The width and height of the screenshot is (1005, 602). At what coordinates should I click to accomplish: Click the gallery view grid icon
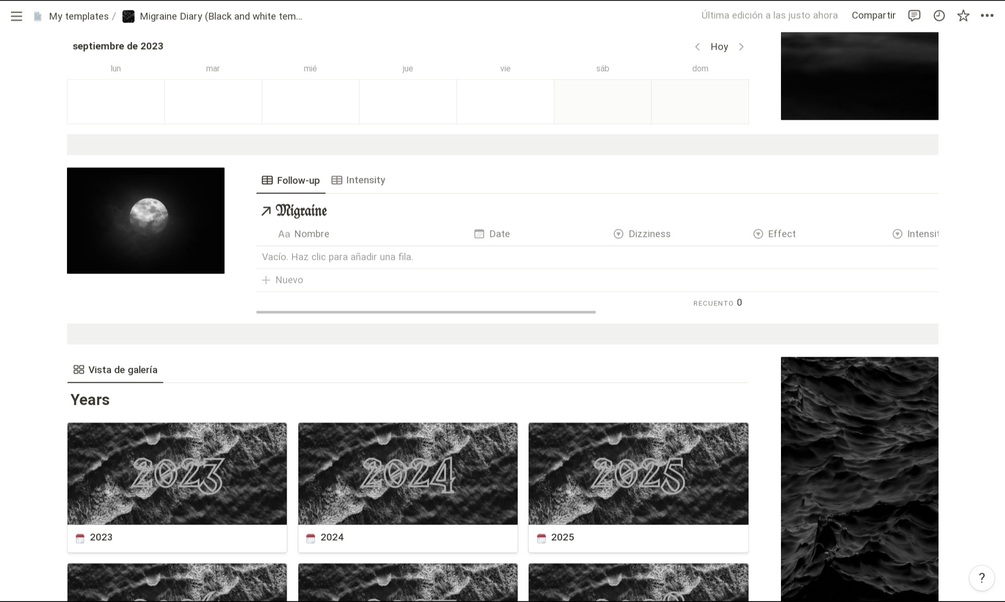tap(79, 370)
